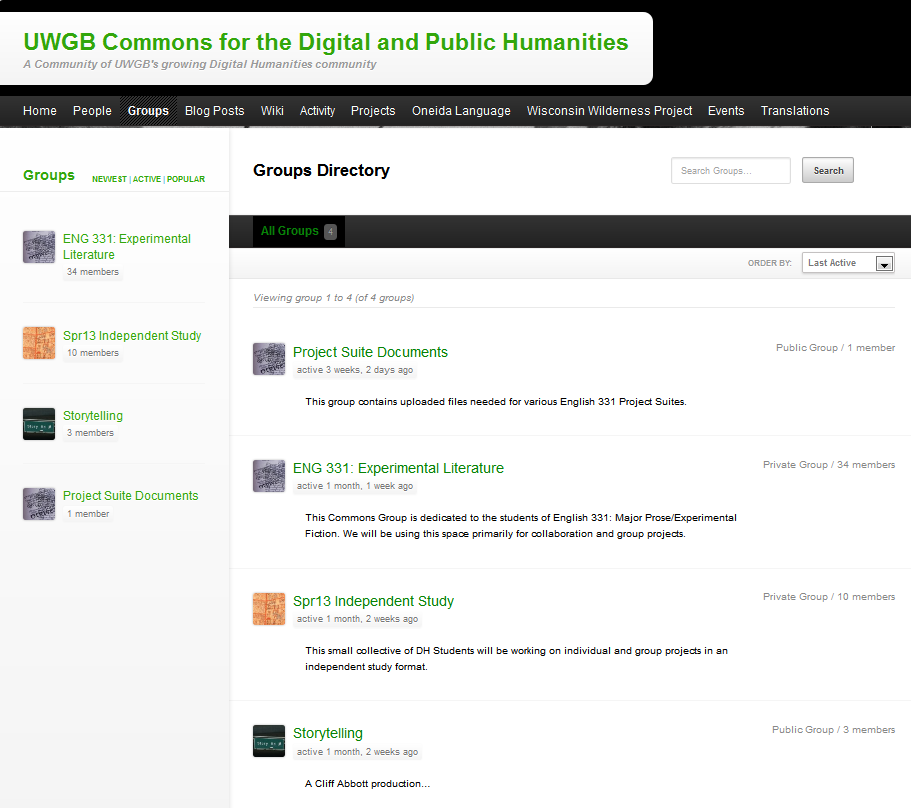This screenshot has width=911, height=808.
Task: Open the Events navigation item
Action: tap(726, 111)
